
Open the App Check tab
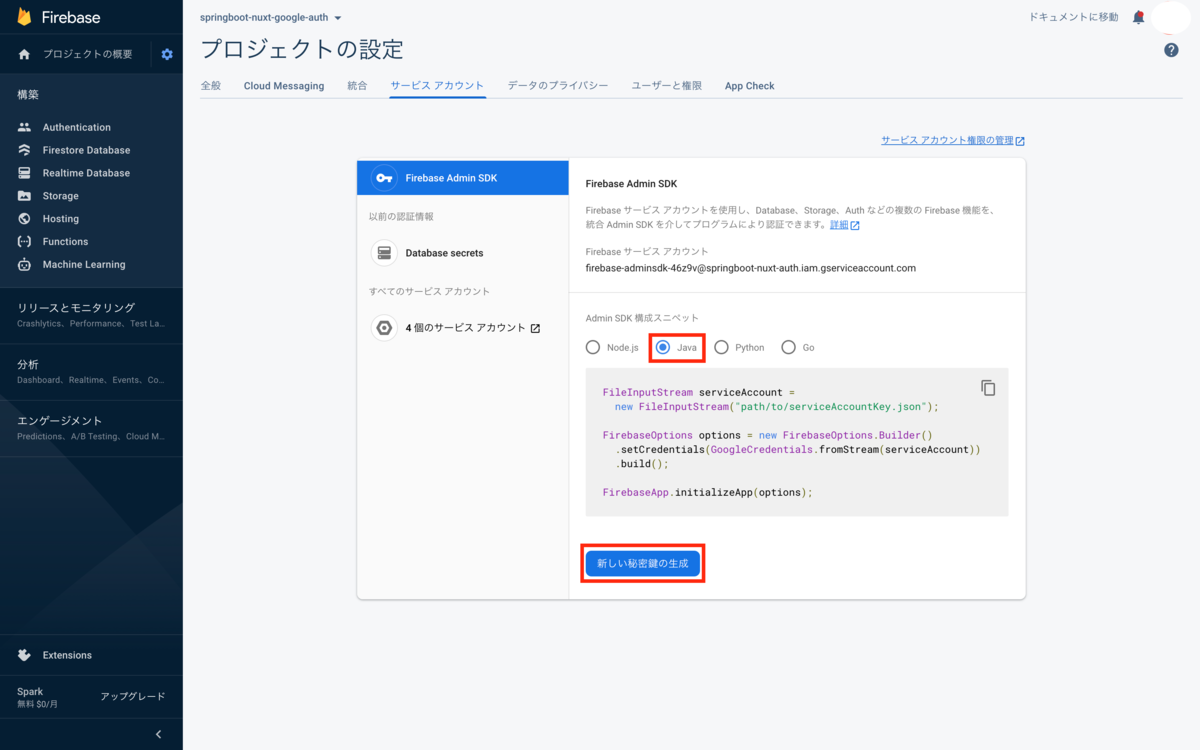click(750, 86)
